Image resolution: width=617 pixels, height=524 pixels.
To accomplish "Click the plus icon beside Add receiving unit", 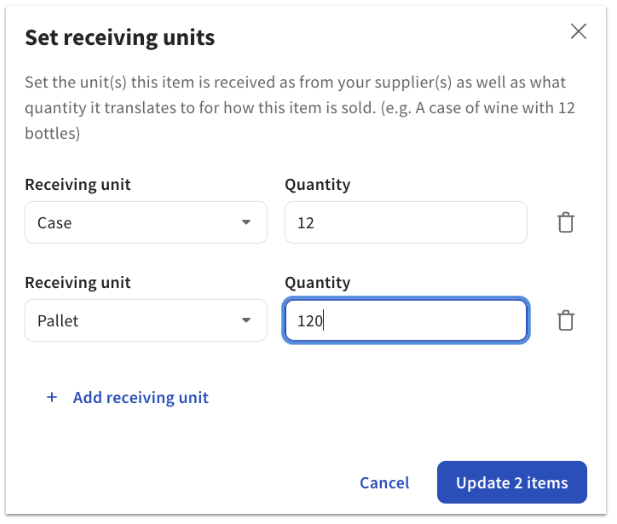I will [x=52, y=397].
